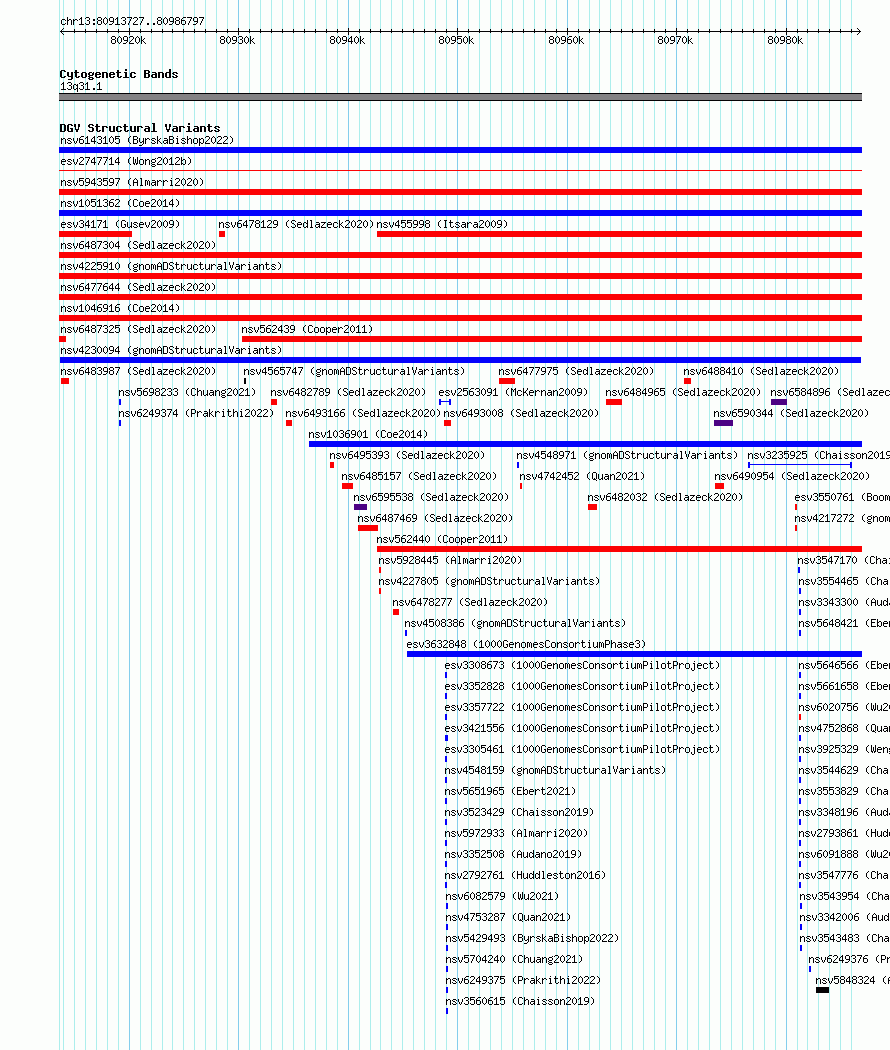The height and width of the screenshot is (1050, 890).
Task: Open the nsv4548971 gnomAD variant label
Action: click(627, 455)
